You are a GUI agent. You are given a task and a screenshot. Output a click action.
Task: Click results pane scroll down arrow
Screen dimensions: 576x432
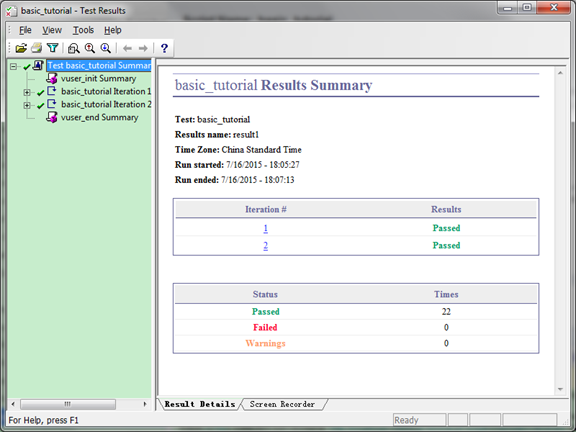tap(560, 389)
